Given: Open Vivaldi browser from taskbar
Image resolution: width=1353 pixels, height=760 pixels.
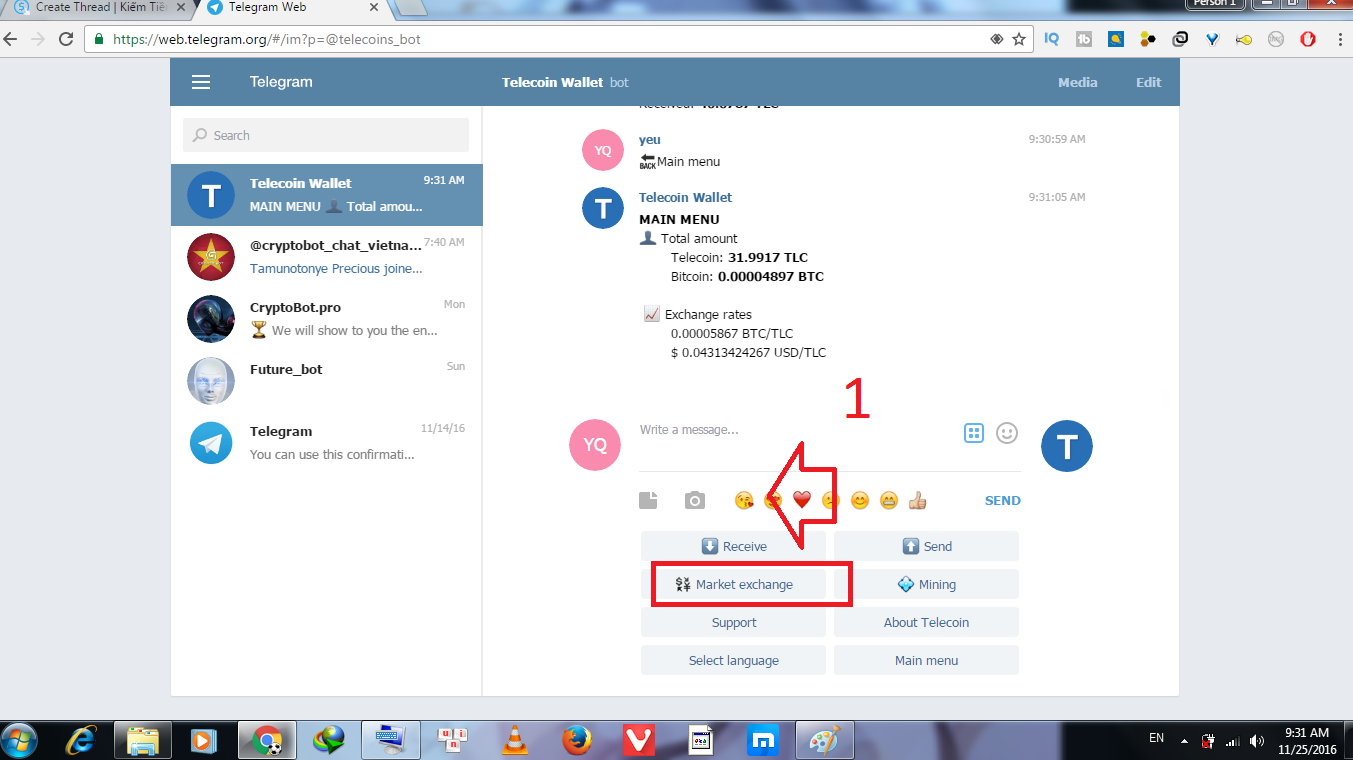Looking at the screenshot, I should pyautogui.click(x=638, y=740).
